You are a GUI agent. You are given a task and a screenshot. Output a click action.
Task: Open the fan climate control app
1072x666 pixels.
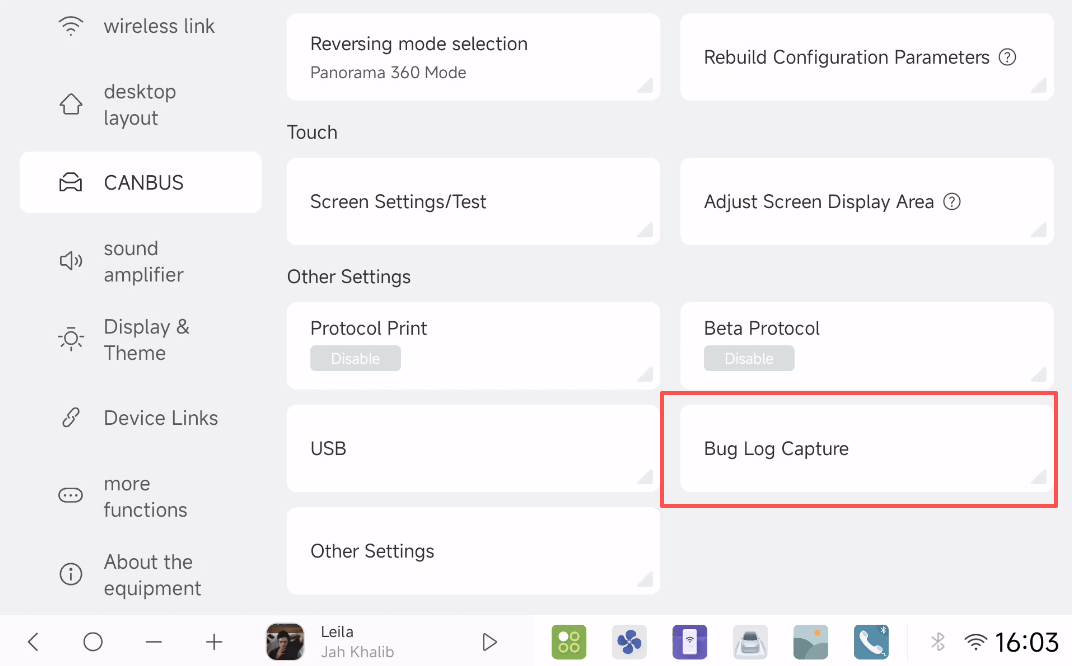click(x=629, y=642)
